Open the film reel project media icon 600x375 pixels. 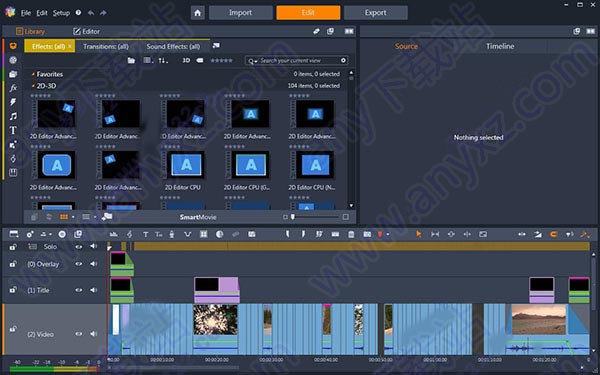click(13, 60)
